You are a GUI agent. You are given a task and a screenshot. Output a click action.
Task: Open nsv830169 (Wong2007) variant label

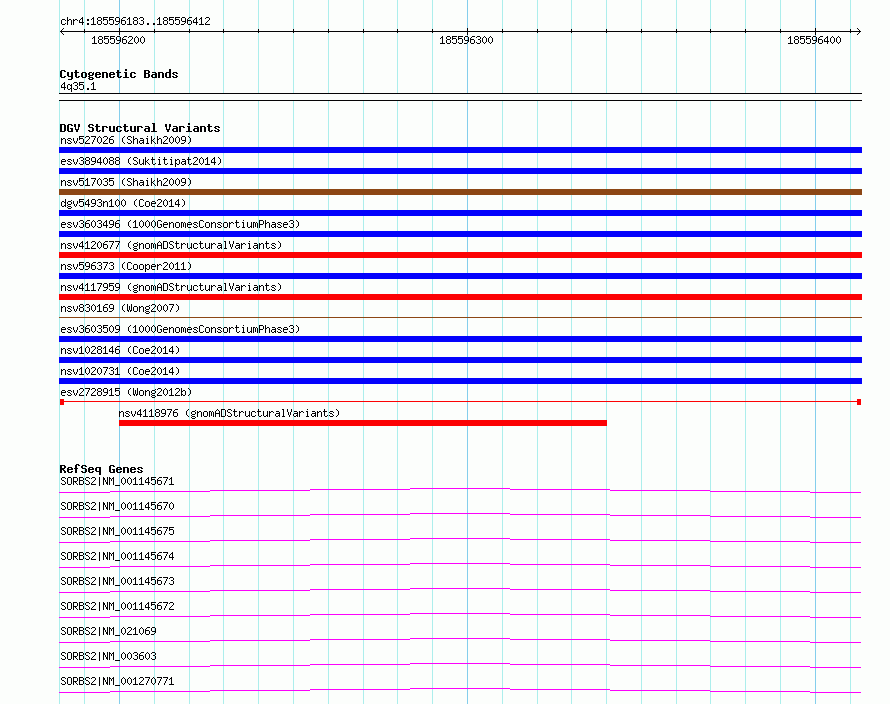tap(120, 308)
